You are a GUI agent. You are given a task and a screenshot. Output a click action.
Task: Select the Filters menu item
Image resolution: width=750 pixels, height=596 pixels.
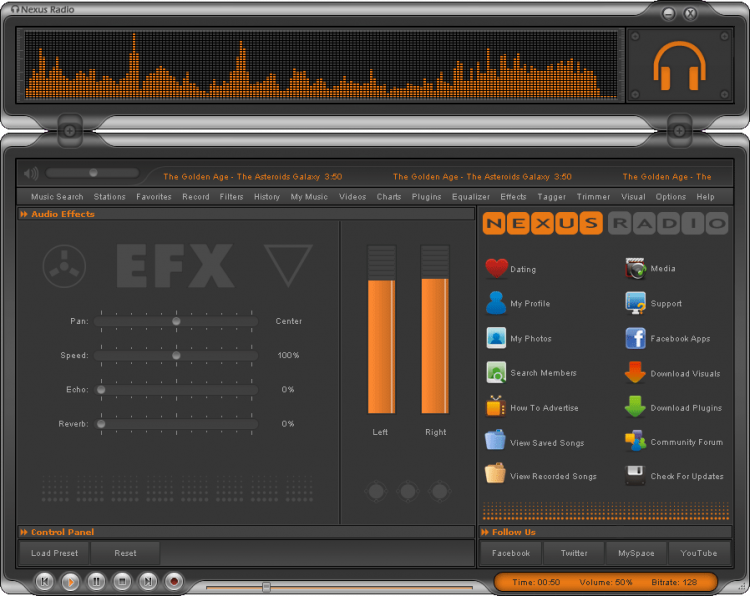pyautogui.click(x=232, y=197)
